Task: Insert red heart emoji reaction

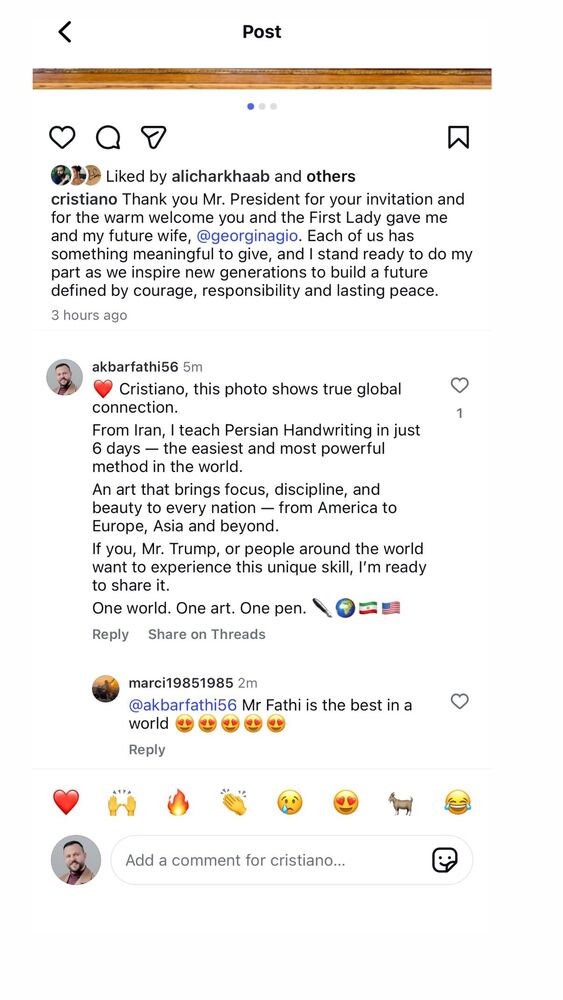Action: [x=66, y=802]
